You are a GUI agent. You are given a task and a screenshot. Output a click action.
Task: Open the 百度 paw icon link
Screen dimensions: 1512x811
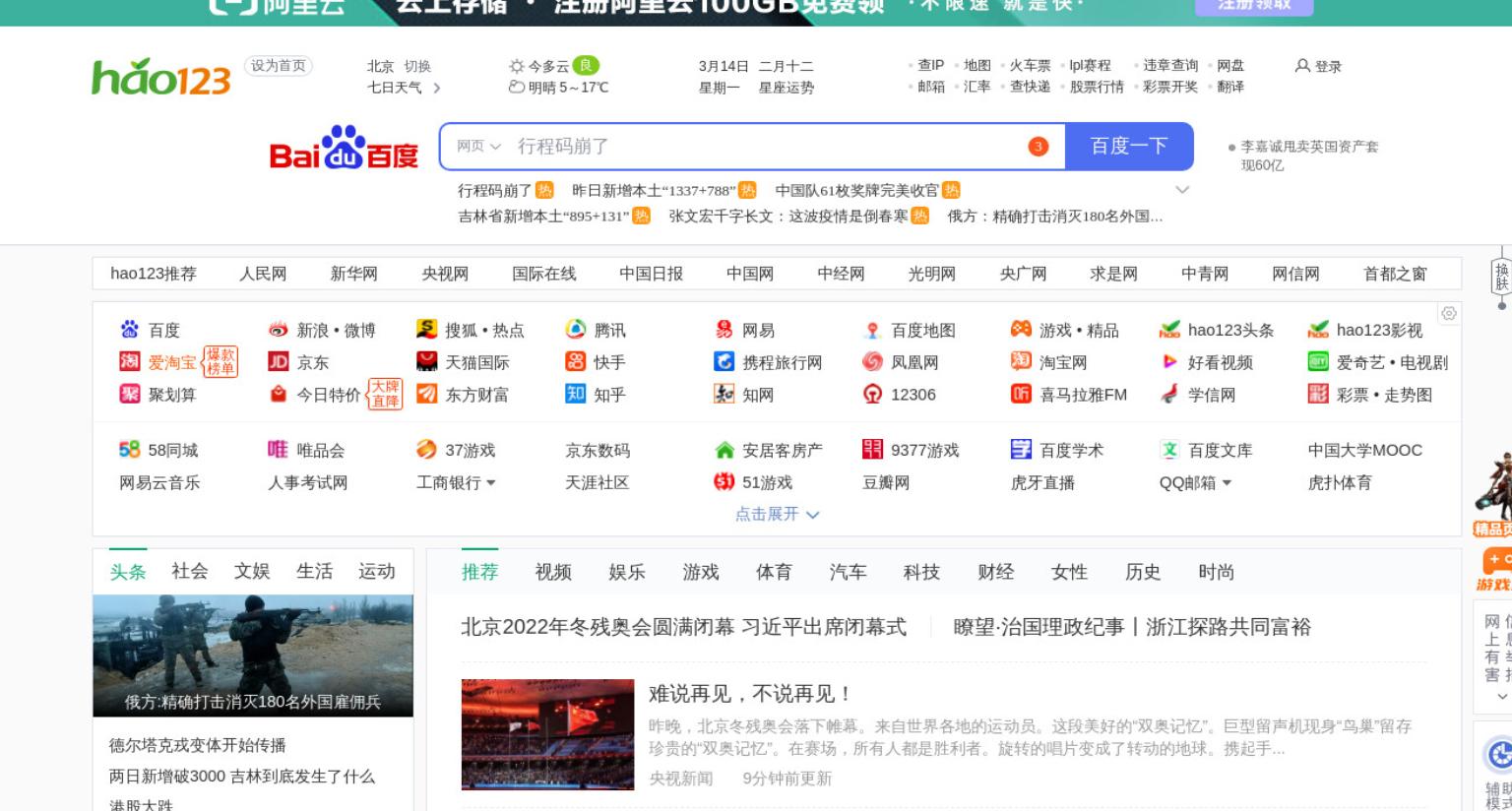[130, 330]
